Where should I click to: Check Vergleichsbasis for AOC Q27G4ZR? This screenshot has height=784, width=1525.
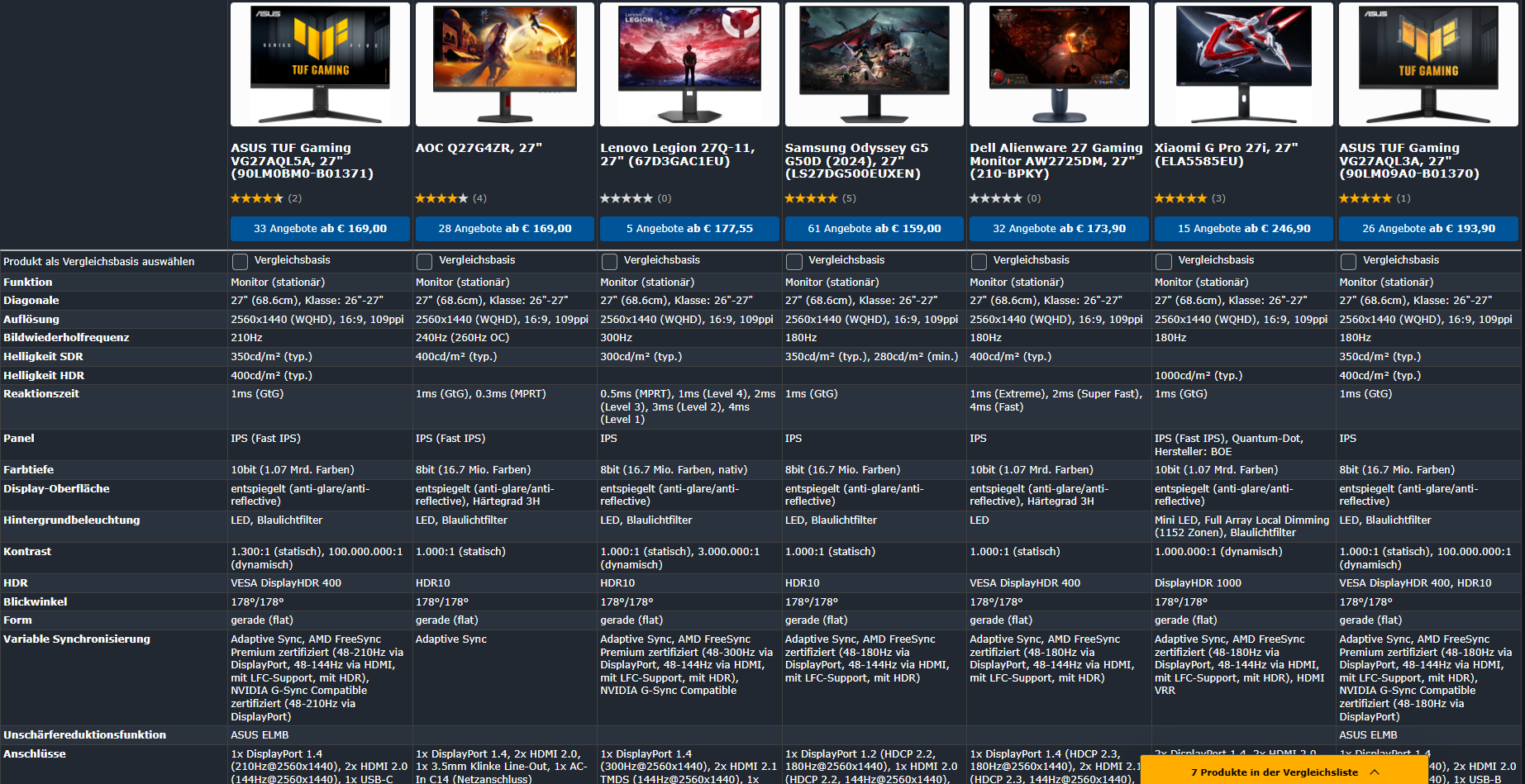425,262
